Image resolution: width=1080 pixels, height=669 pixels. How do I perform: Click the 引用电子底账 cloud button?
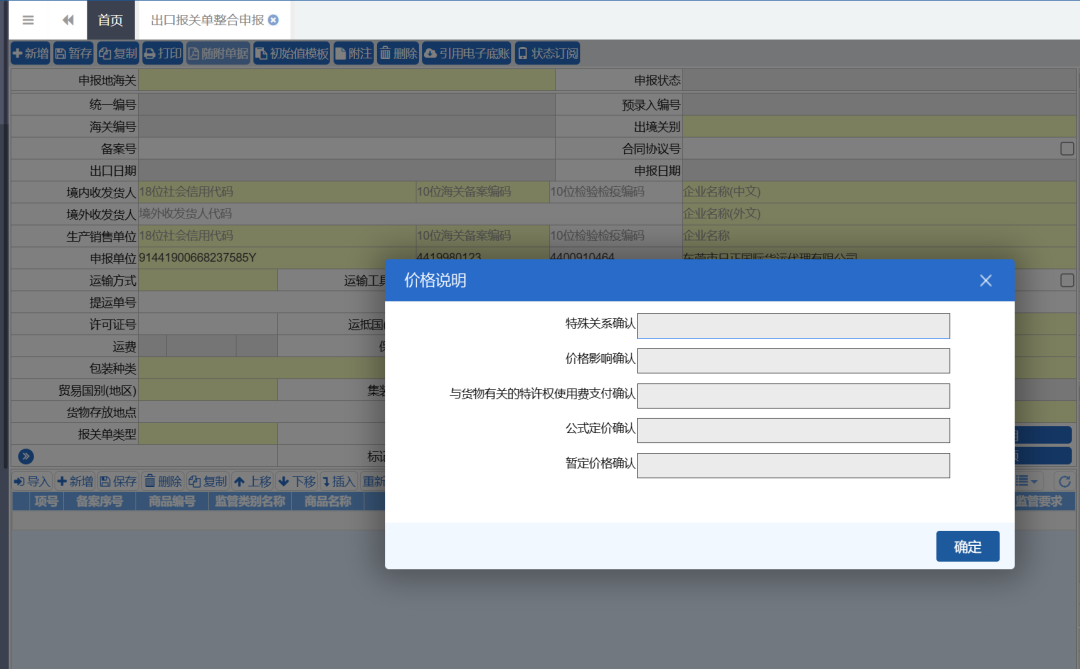point(466,54)
